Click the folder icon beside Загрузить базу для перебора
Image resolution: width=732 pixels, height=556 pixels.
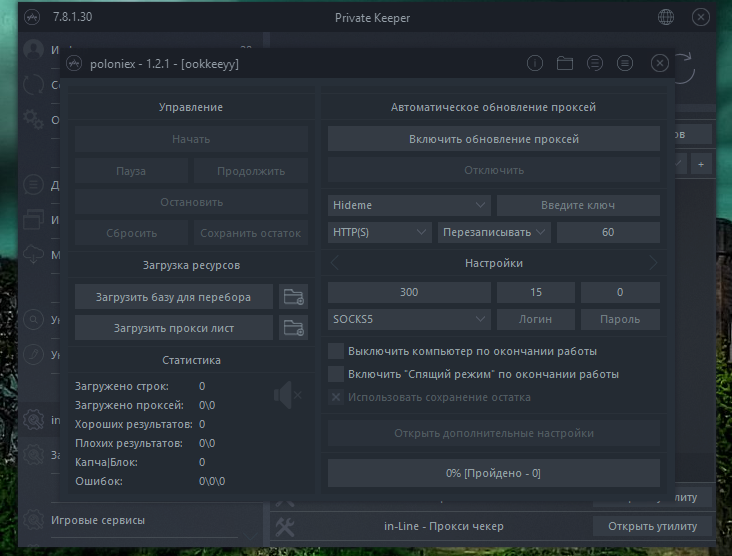[294, 297]
